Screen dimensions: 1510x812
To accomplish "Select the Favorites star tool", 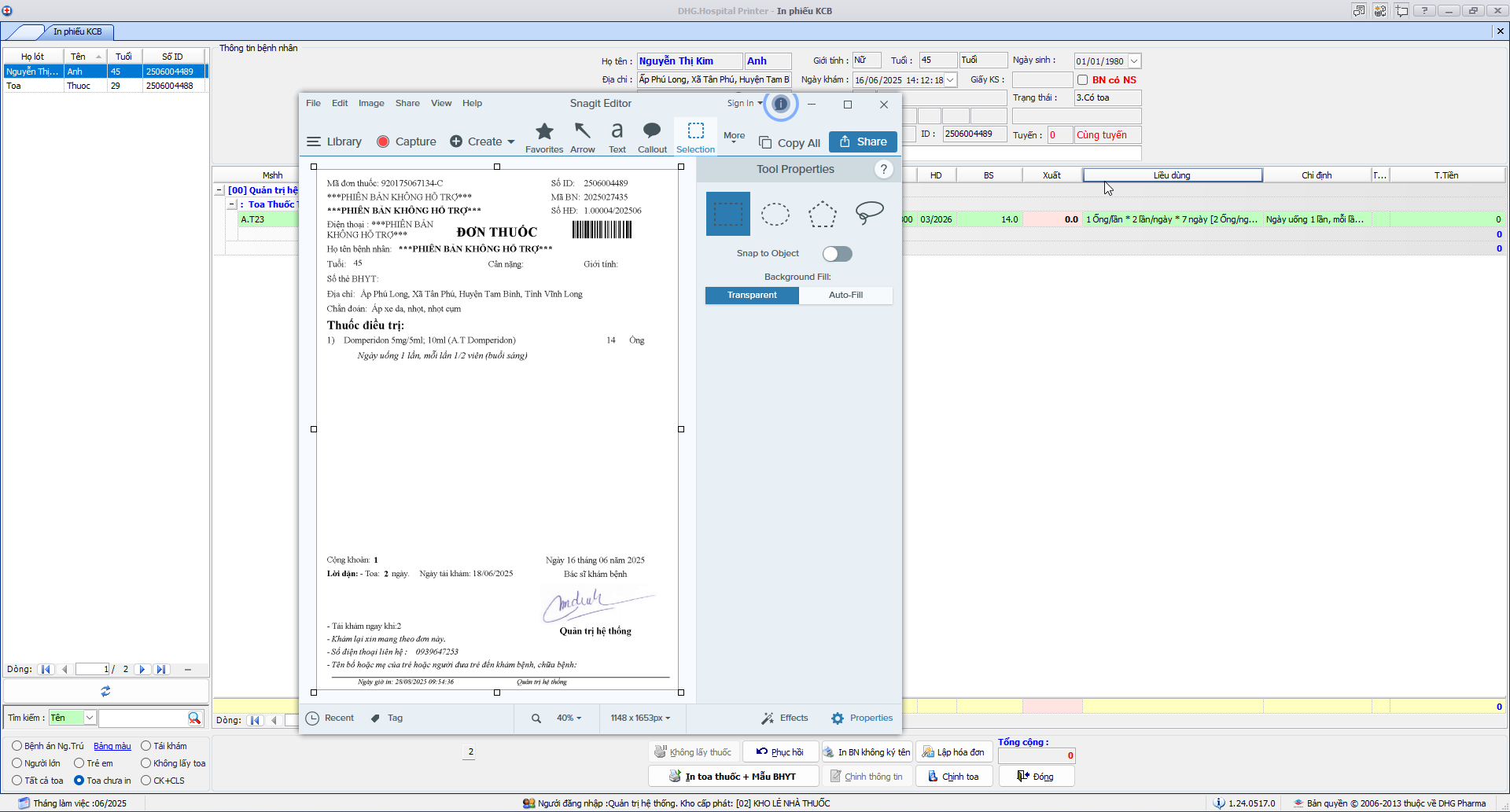I will [544, 137].
